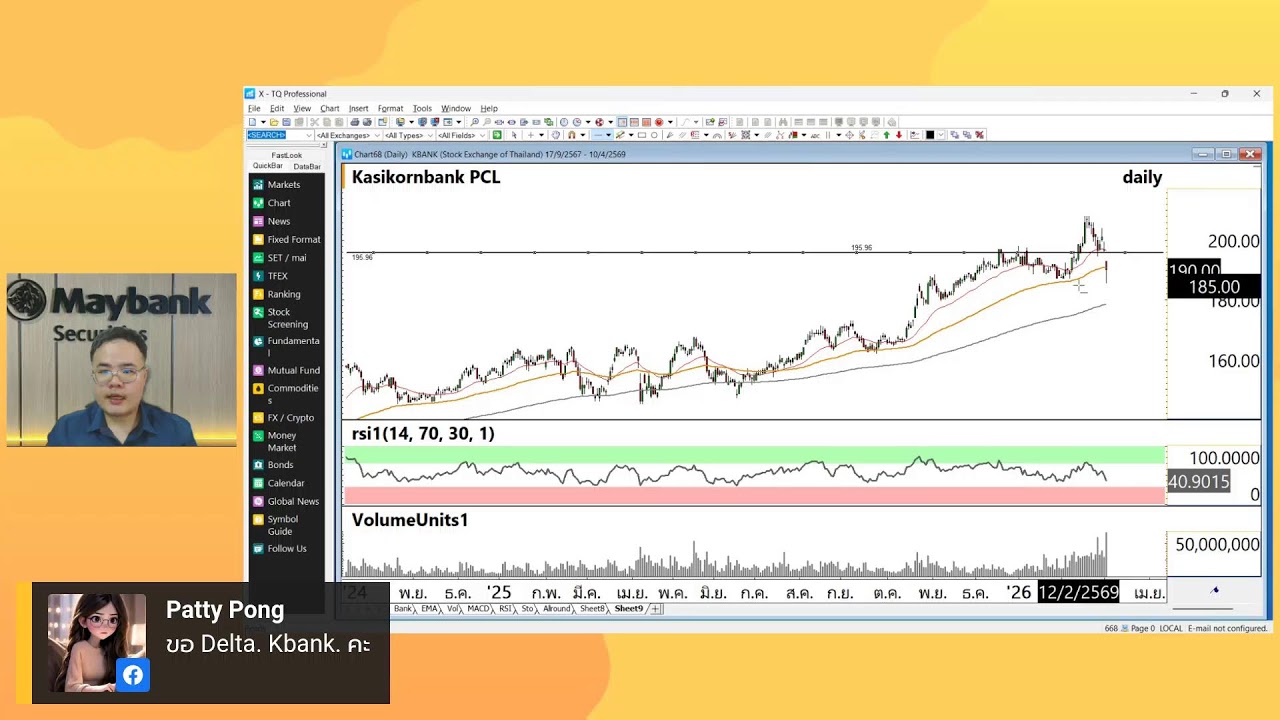Open Follow Us in the sidebar
The image size is (1280, 720).
[x=286, y=549]
